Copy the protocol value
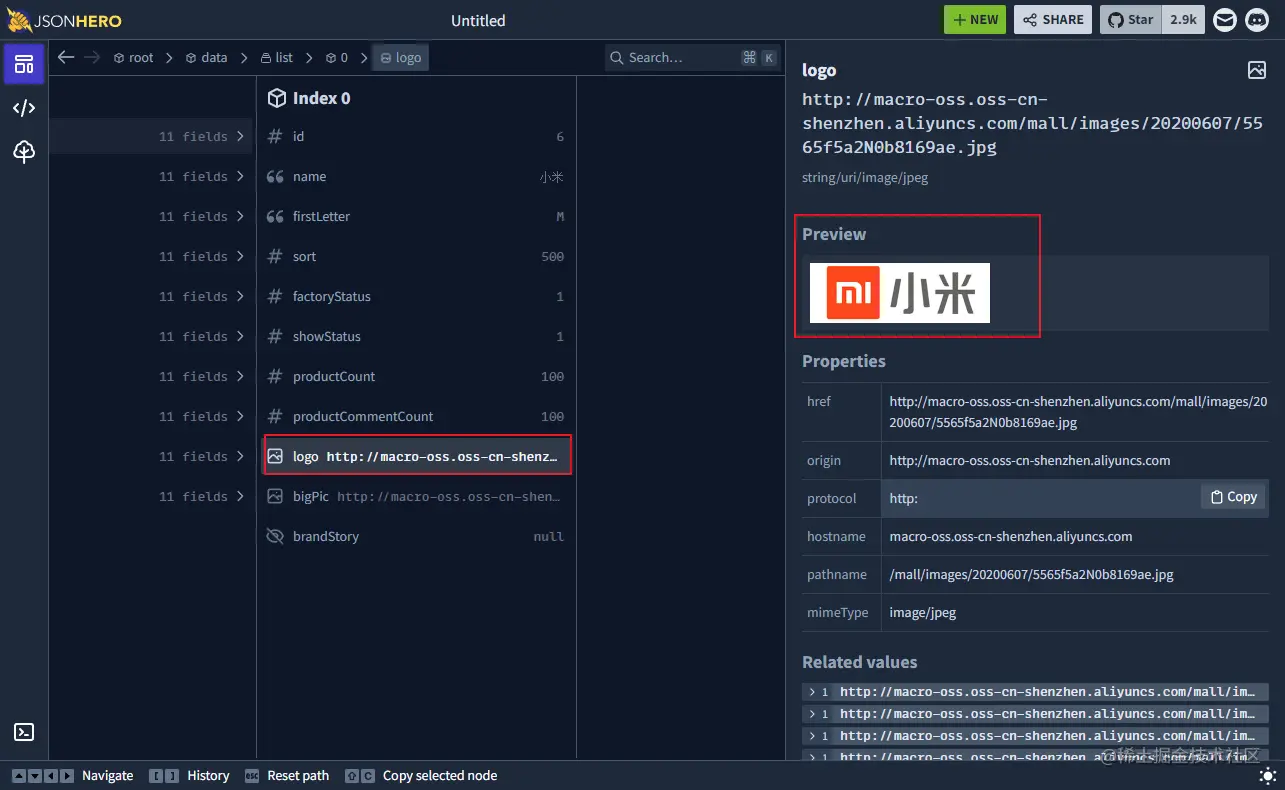Image resolution: width=1285 pixels, height=790 pixels. click(1233, 497)
